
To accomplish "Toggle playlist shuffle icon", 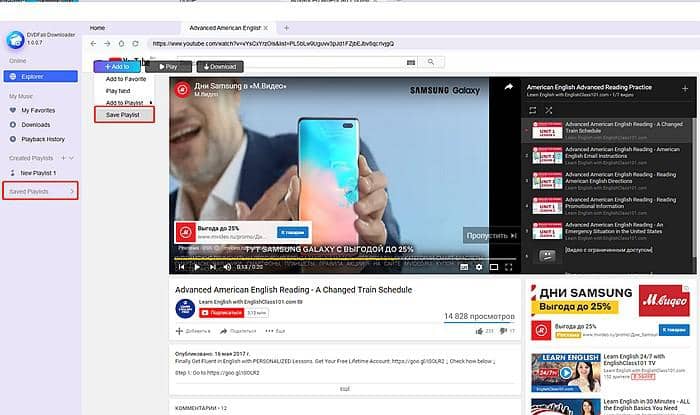I will tap(549, 110).
